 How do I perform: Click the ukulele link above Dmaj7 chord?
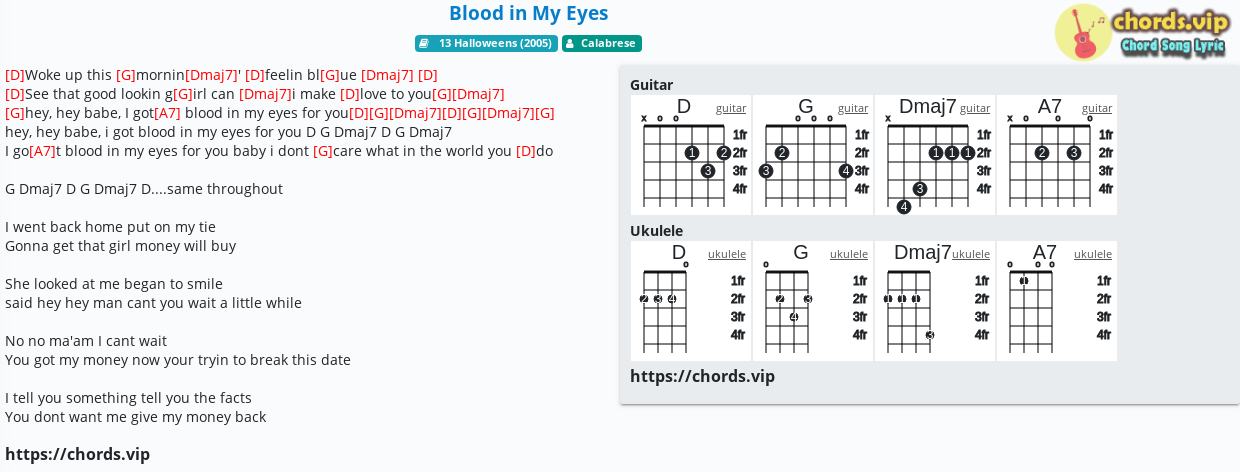[971, 254]
